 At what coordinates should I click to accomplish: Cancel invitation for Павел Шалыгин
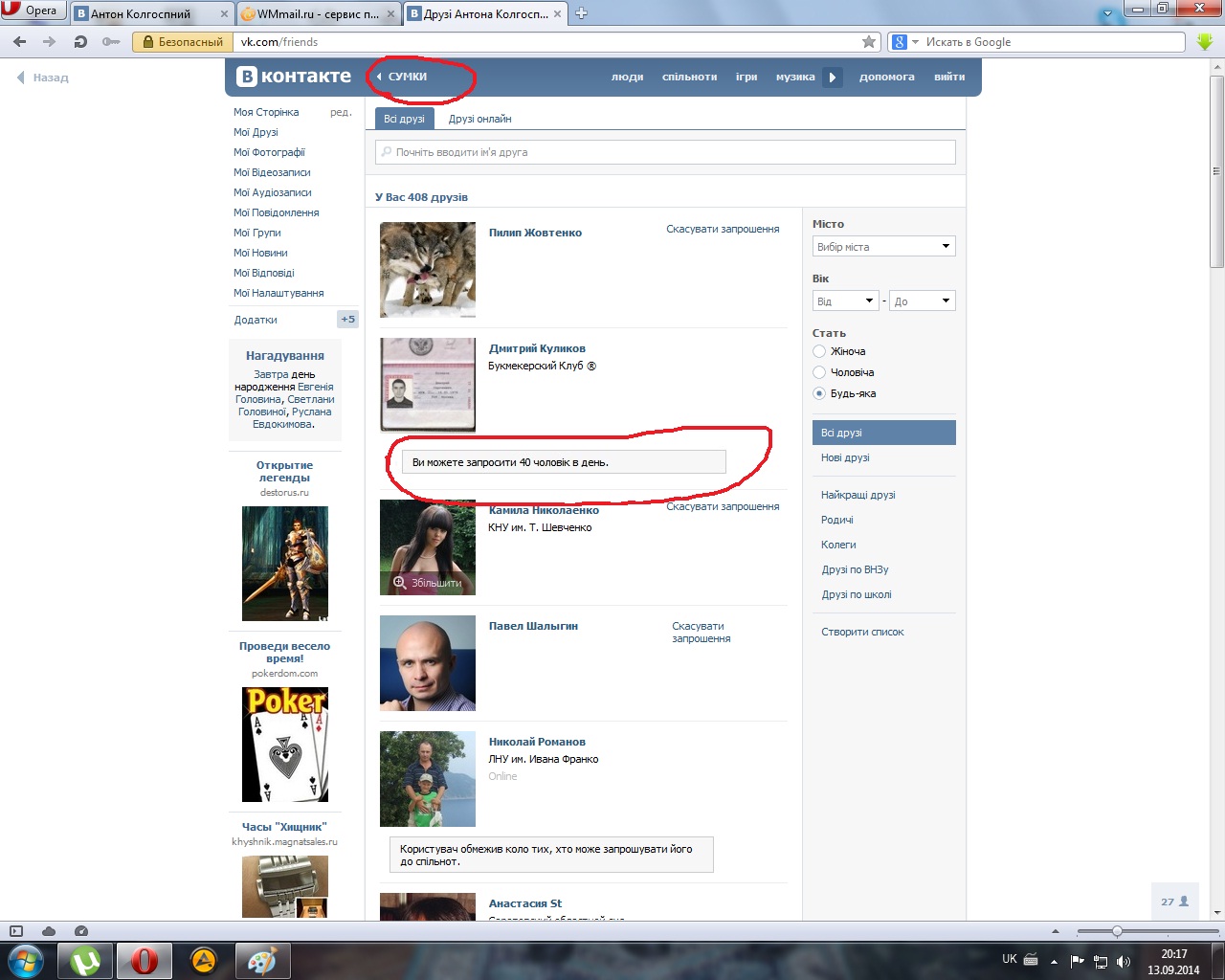(x=701, y=633)
